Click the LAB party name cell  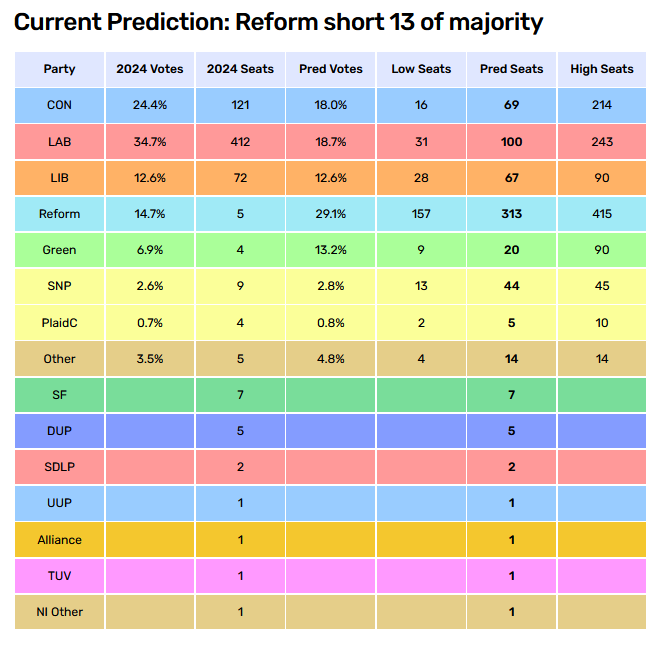[x=59, y=142]
